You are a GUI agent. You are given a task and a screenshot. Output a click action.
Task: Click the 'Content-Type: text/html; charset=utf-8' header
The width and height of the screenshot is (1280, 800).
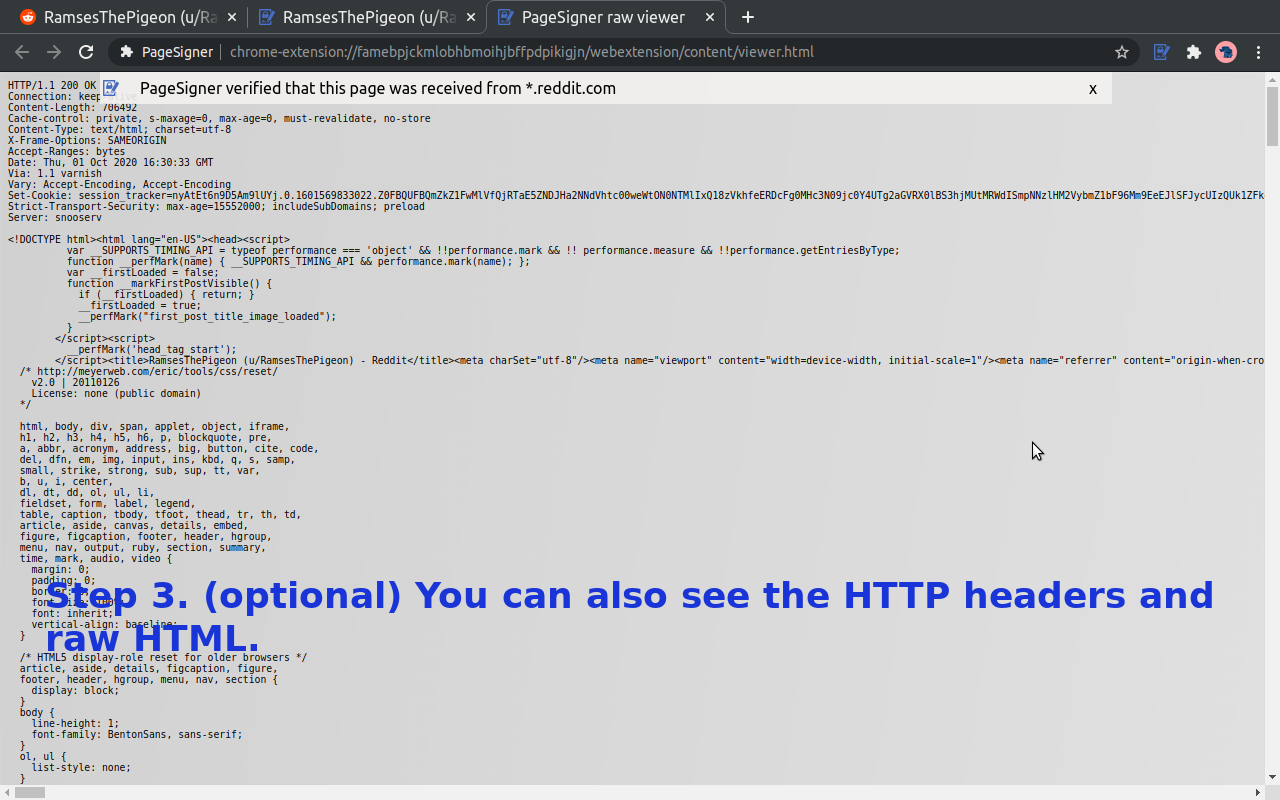point(119,129)
